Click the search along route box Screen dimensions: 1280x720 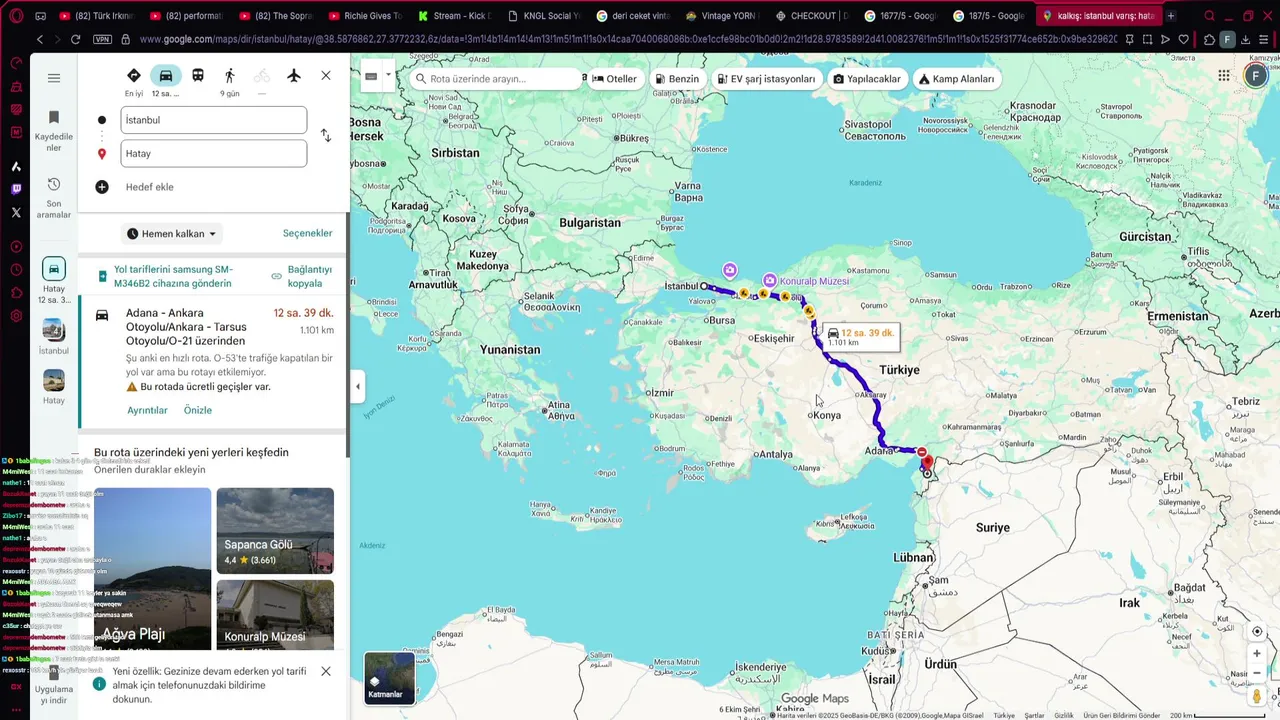pyautogui.click(x=496, y=79)
